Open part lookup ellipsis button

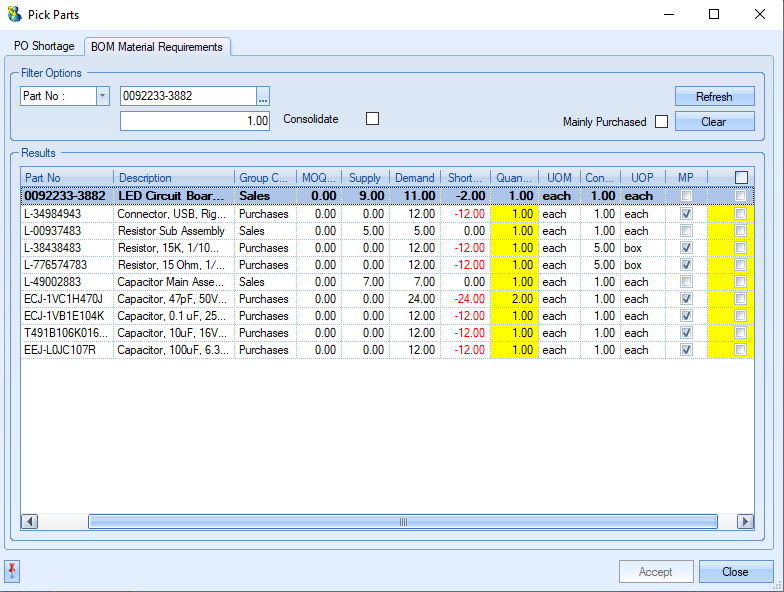tap(263, 96)
